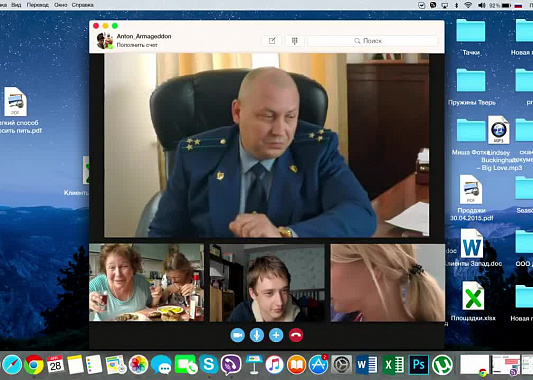Launch Google Chrome from the dock
This screenshot has height=380, width=533.
tap(34, 364)
